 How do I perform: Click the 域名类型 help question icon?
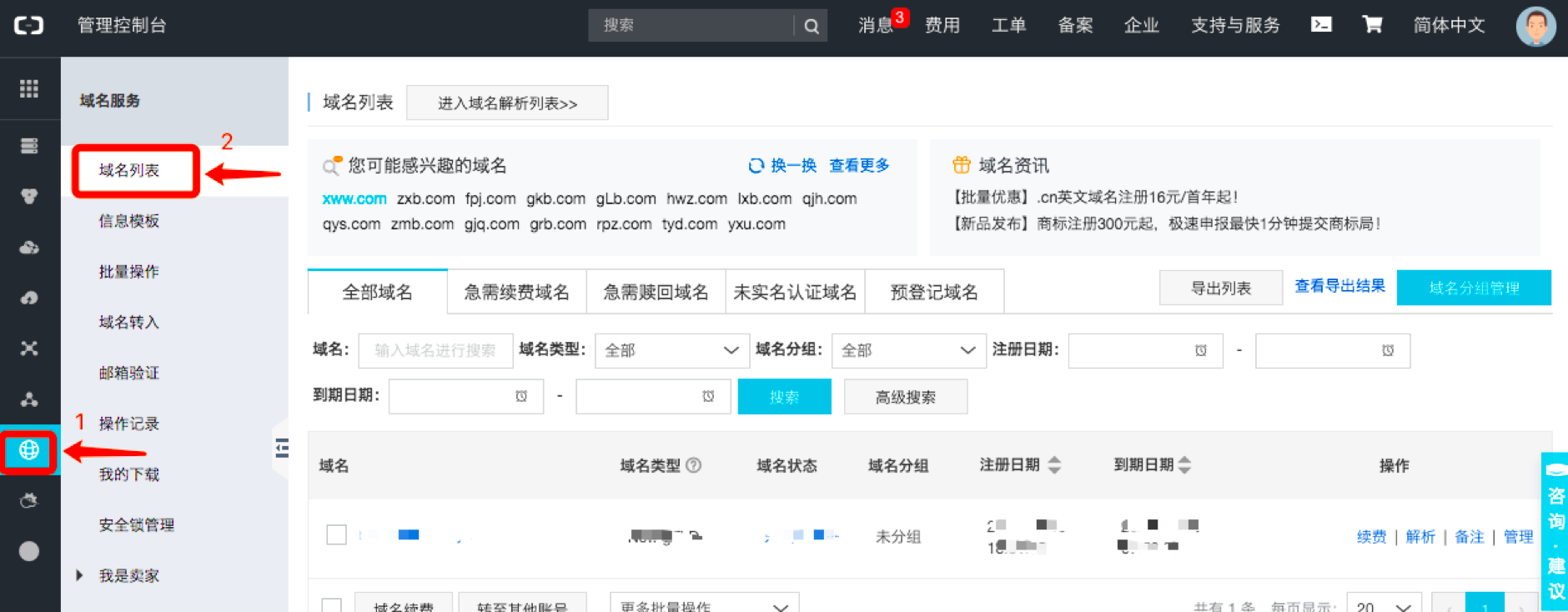pos(693,465)
